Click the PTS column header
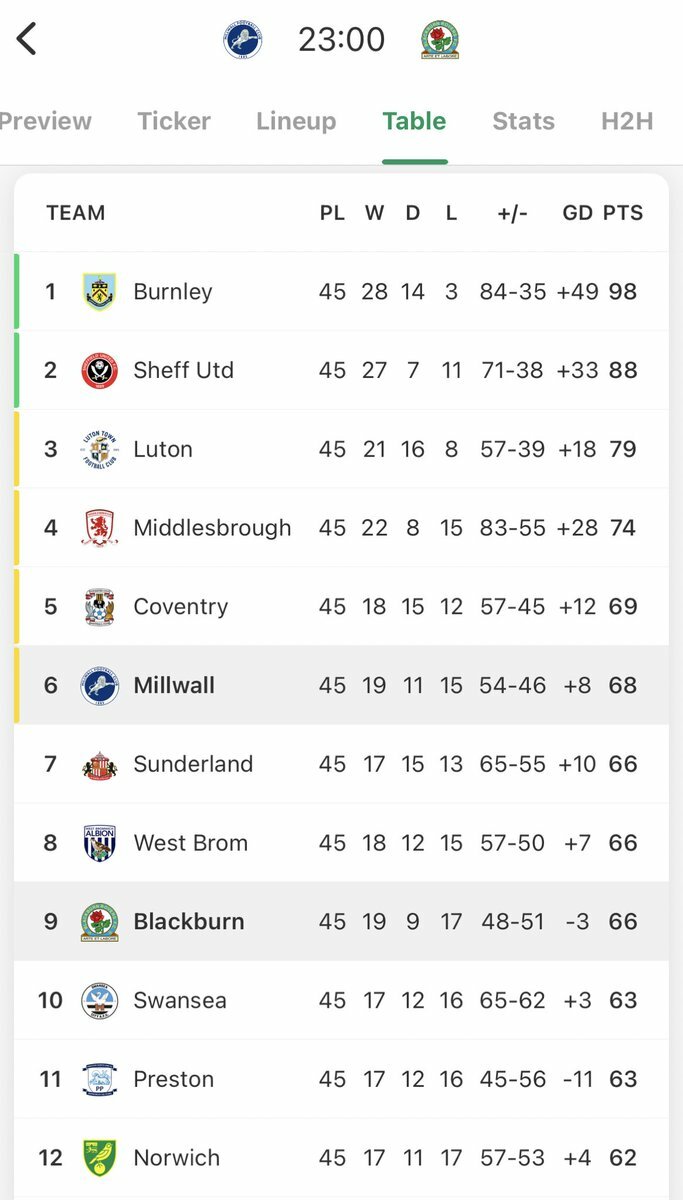The width and height of the screenshot is (683, 1200). pyautogui.click(x=623, y=213)
